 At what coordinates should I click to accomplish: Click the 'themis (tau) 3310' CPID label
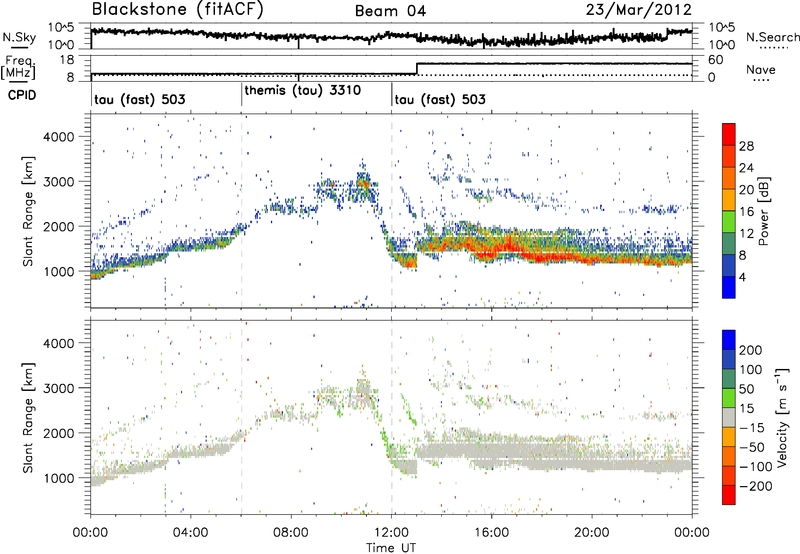303,90
